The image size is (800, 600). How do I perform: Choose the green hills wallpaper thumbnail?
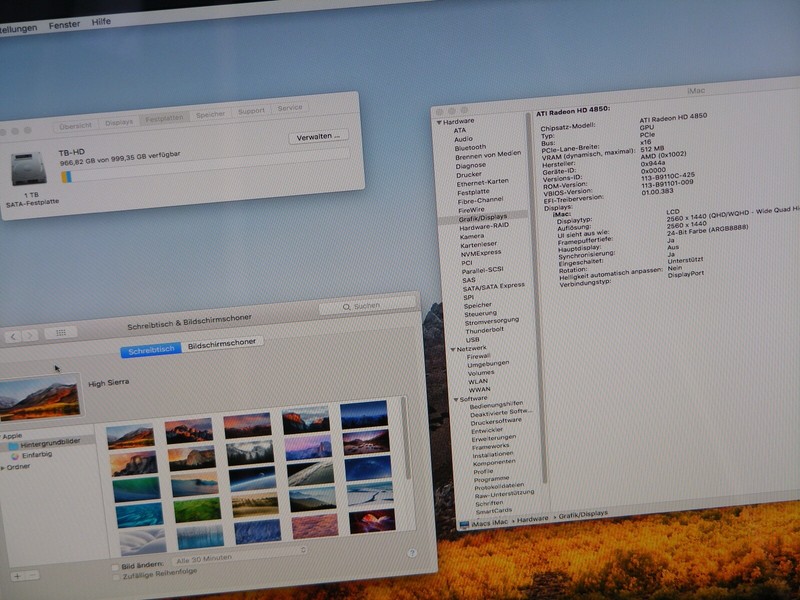coord(197,510)
